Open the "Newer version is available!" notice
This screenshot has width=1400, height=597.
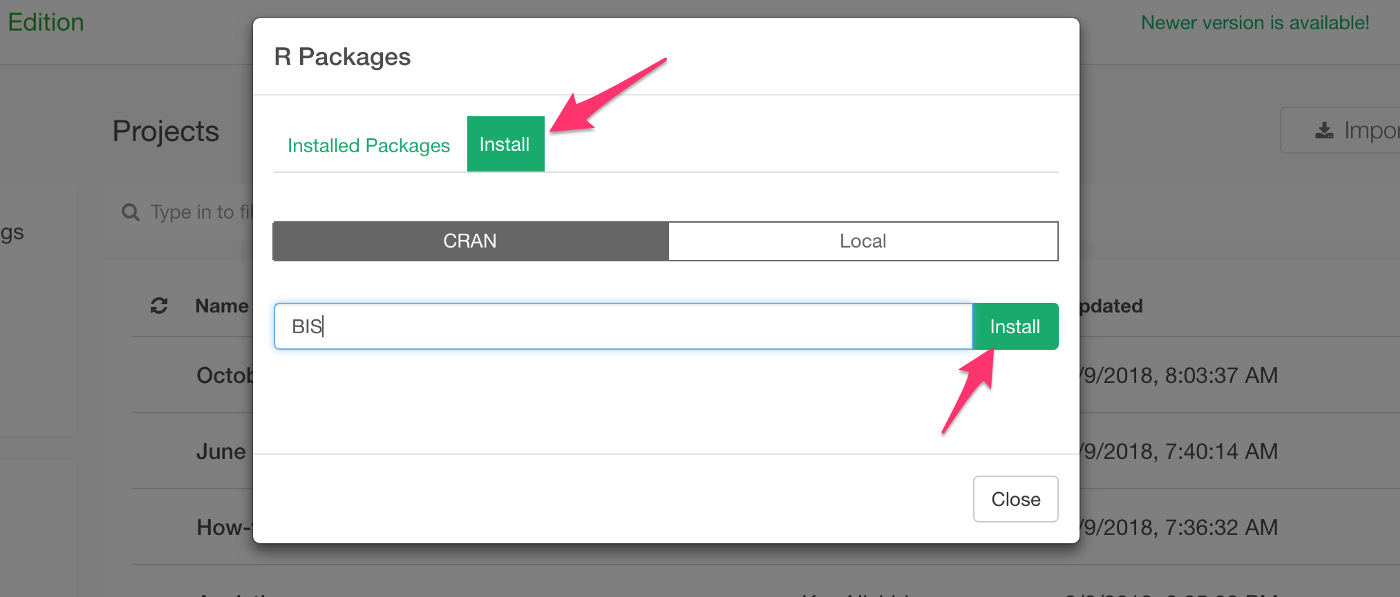tap(1255, 22)
